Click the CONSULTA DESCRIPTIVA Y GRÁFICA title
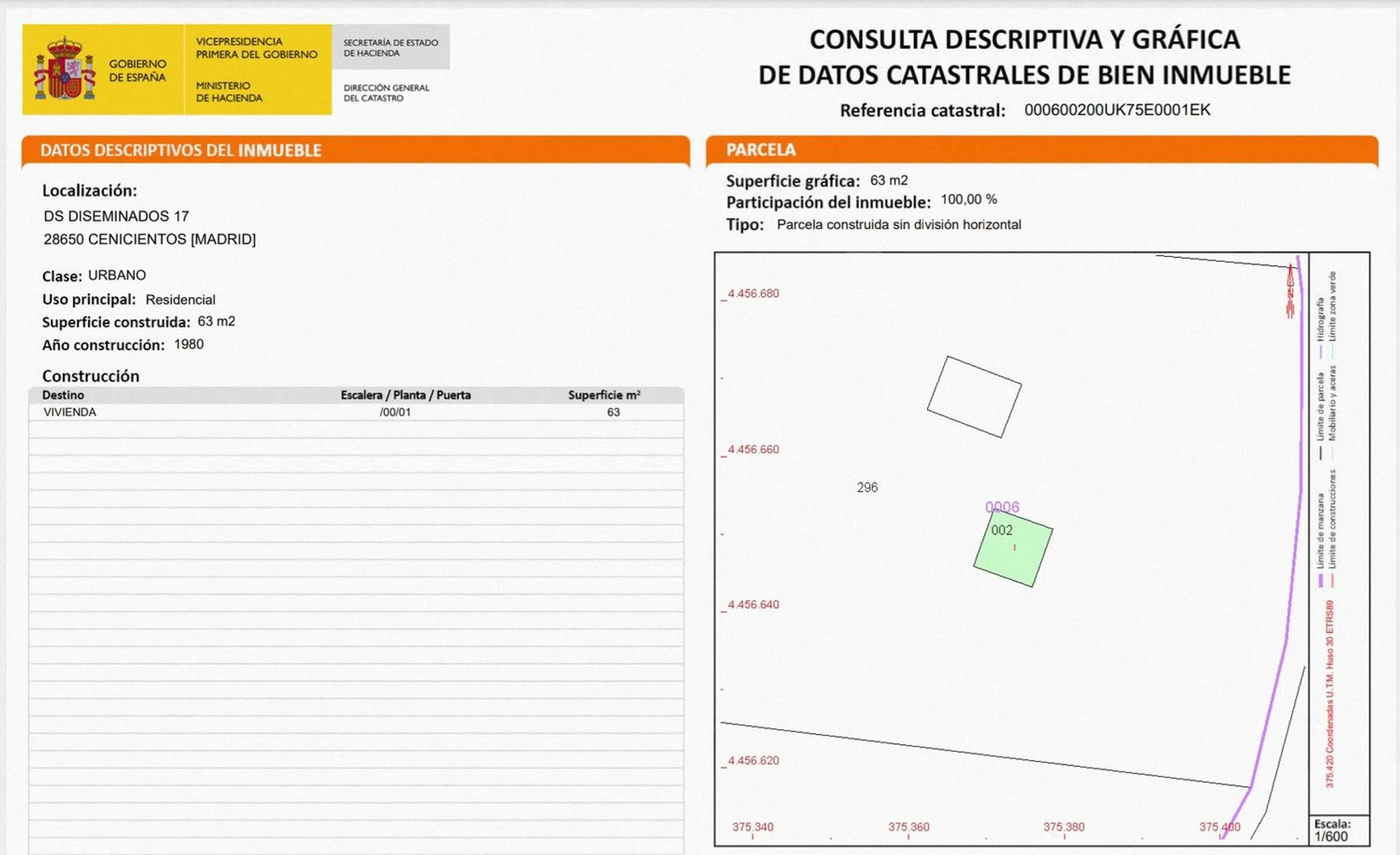This screenshot has height=855, width=1400. click(x=1024, y=57)
